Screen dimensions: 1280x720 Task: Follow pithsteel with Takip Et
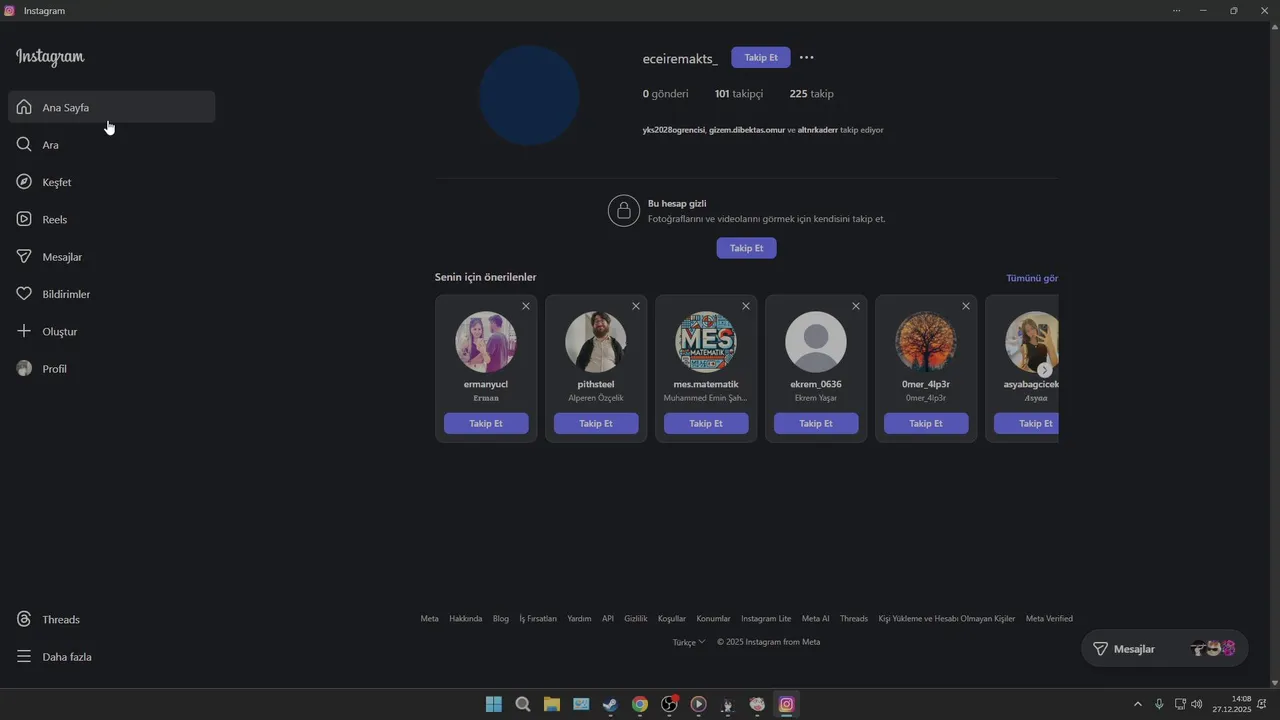pyautogui.click(x=596, y=423)
